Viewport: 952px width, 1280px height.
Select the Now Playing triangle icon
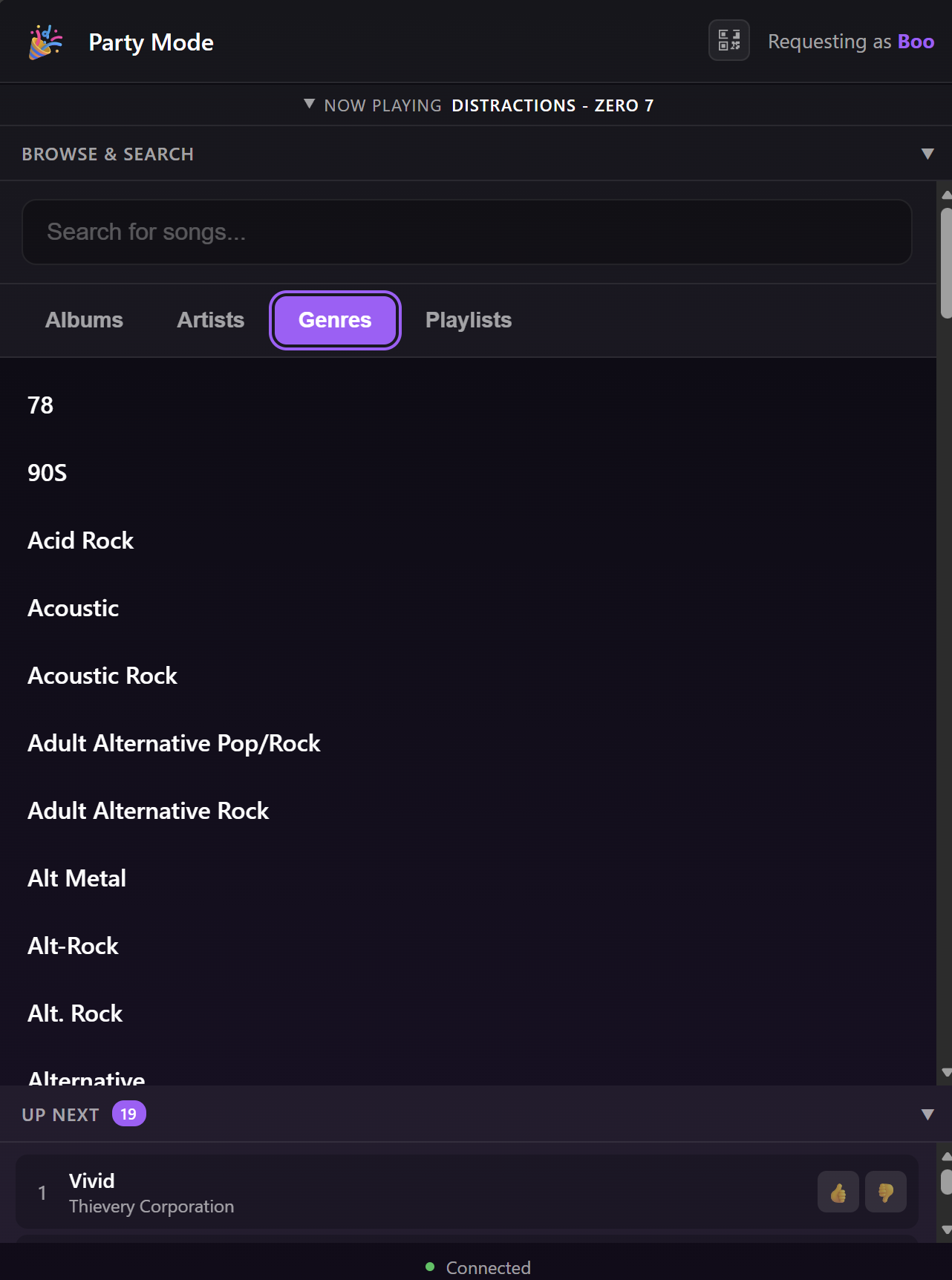tap(309, 105)
